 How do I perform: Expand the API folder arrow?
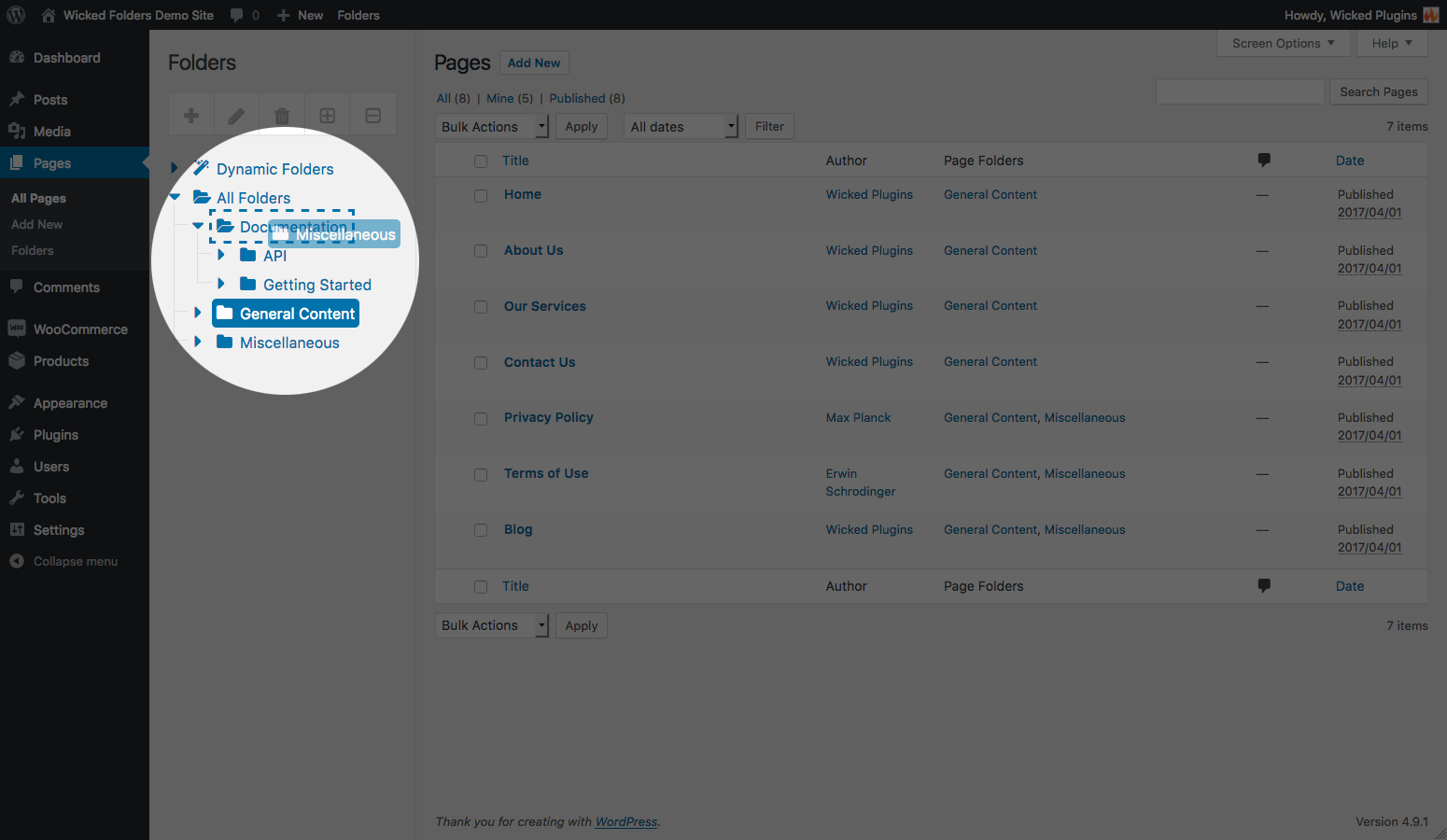[x=221, y=255]
